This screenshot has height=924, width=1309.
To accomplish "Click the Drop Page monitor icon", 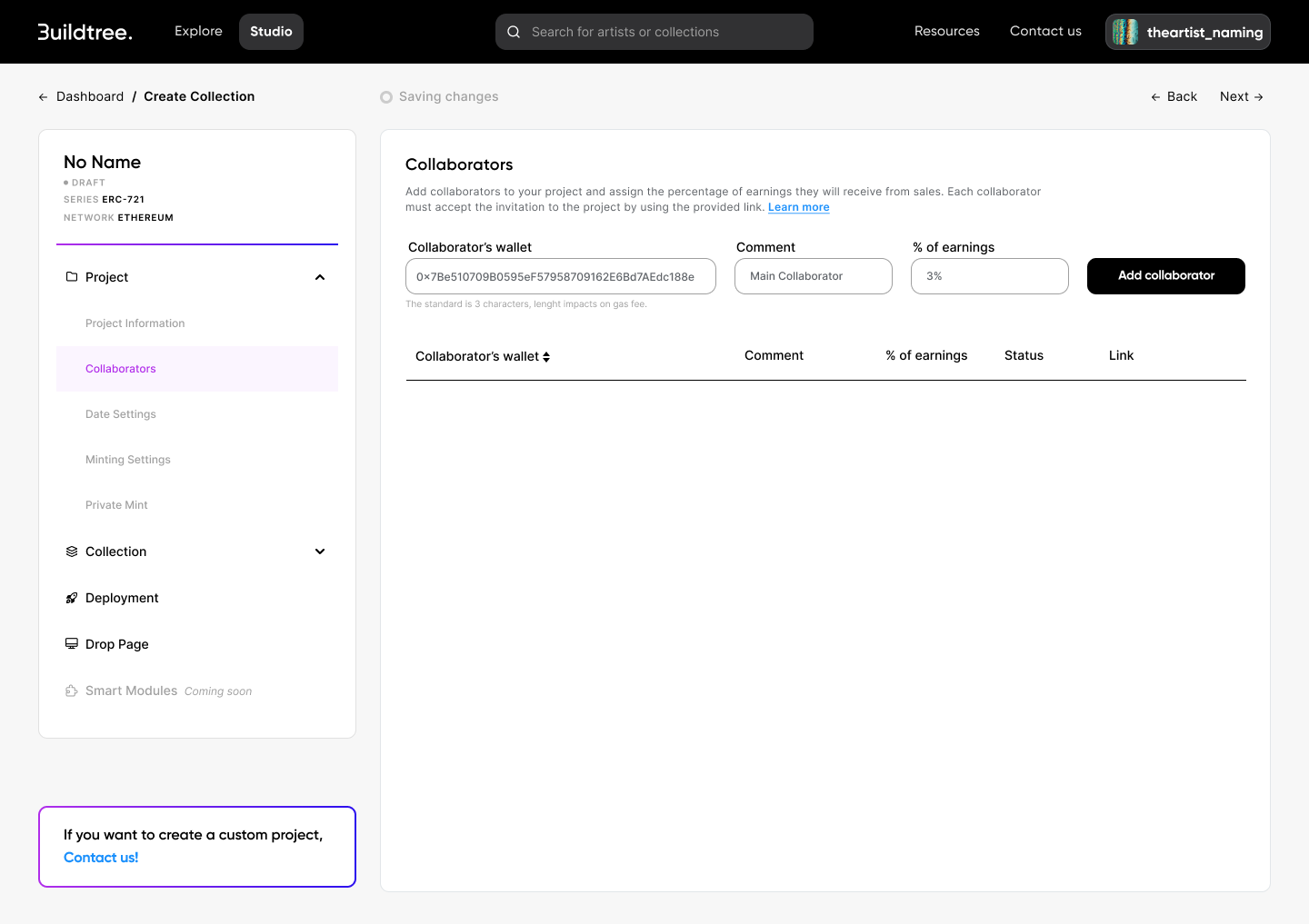I will pos(72,644).
